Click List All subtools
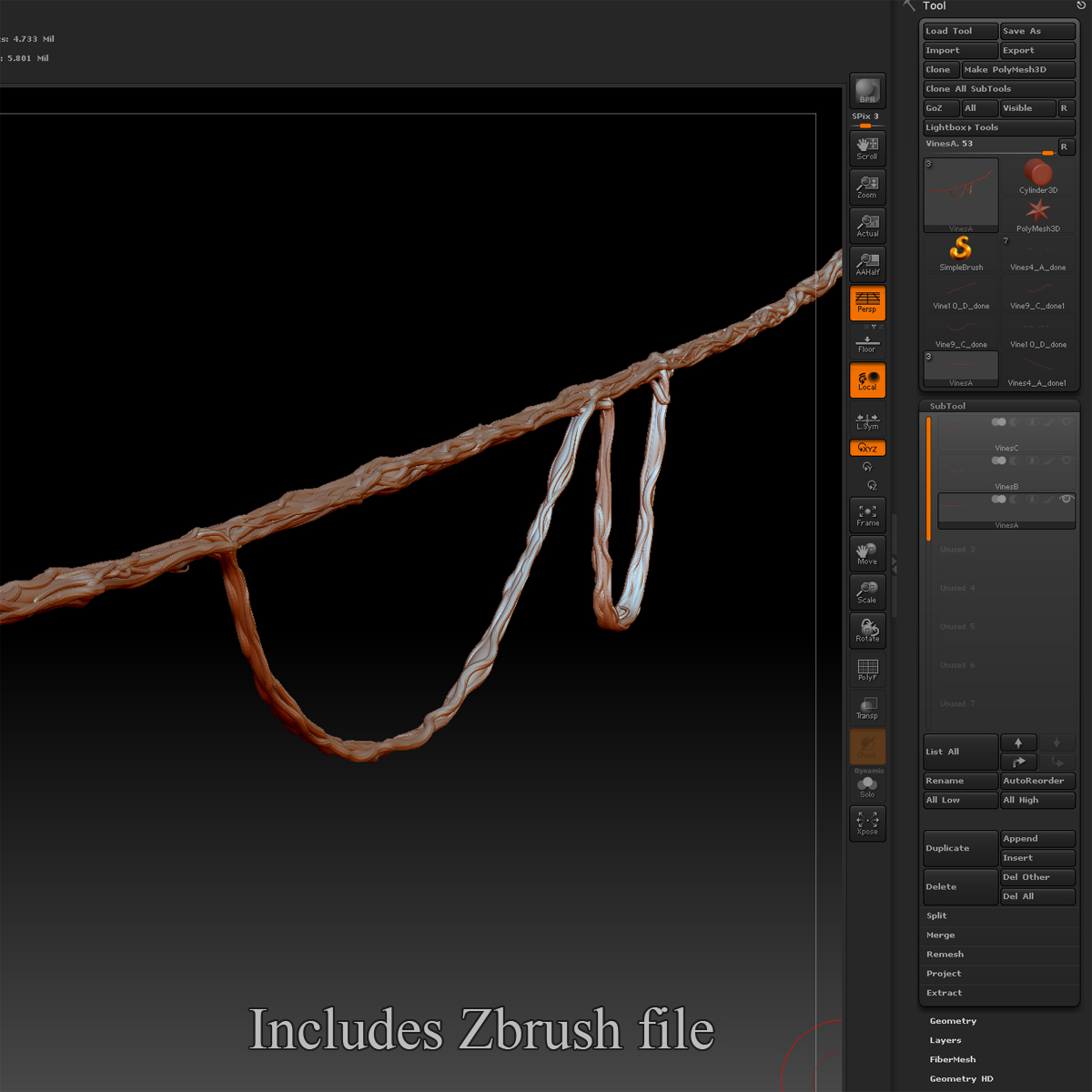Screen dimensions: 1092x1092 coord(960,752)
